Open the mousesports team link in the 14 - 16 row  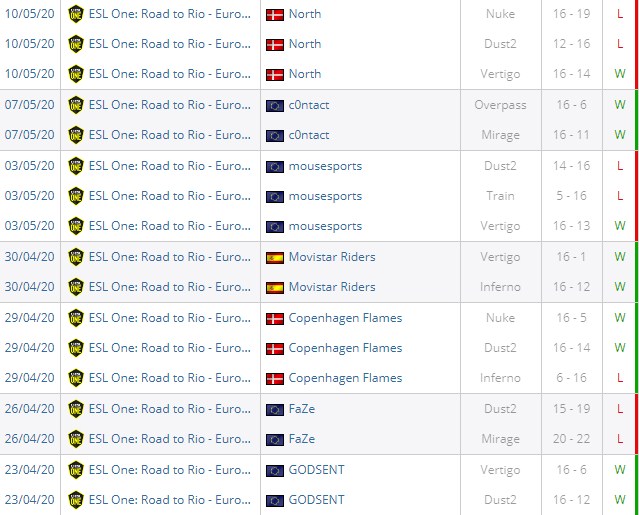[325, 166]
